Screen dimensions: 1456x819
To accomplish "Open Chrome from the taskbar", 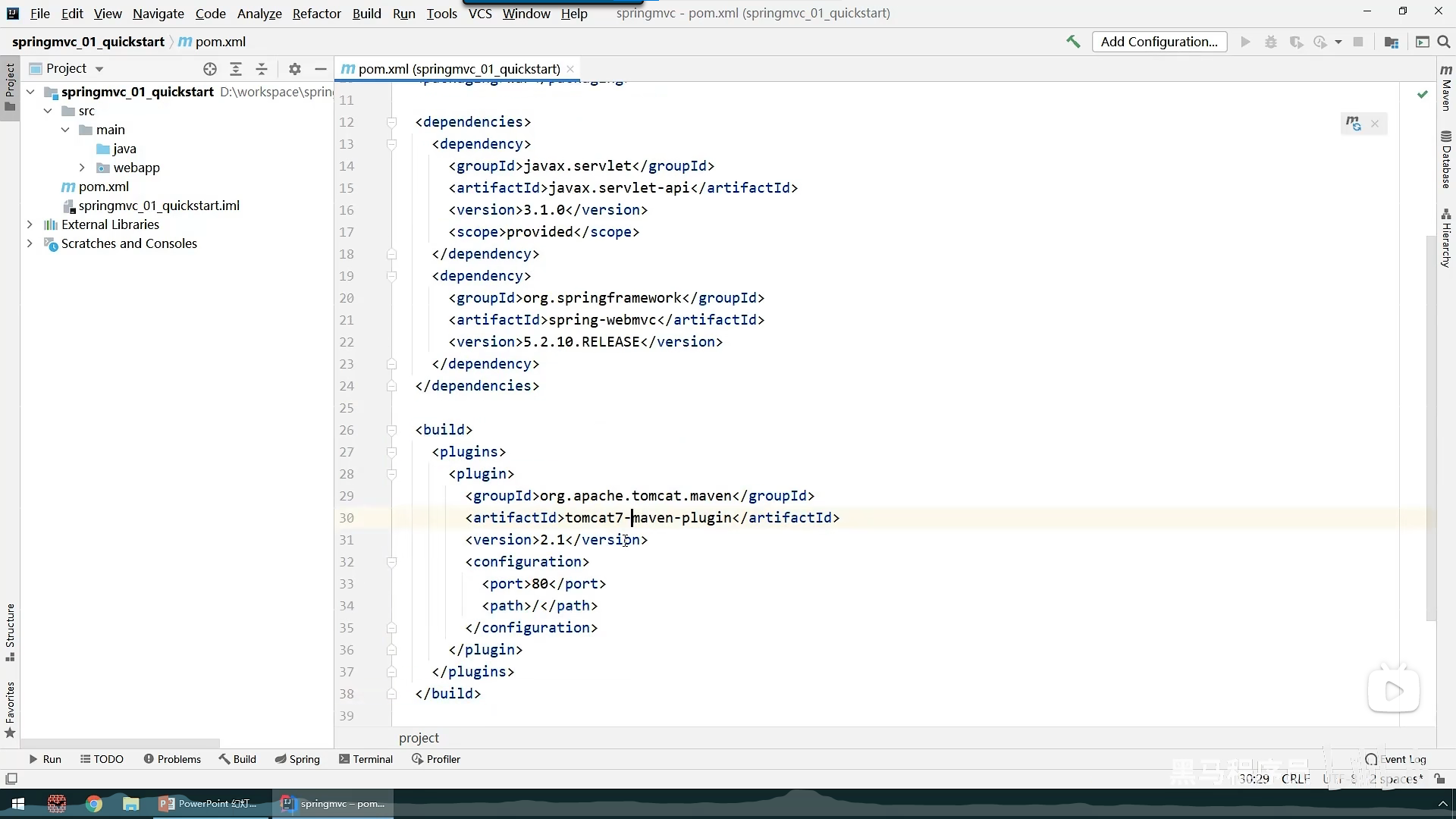I will 94,804.
